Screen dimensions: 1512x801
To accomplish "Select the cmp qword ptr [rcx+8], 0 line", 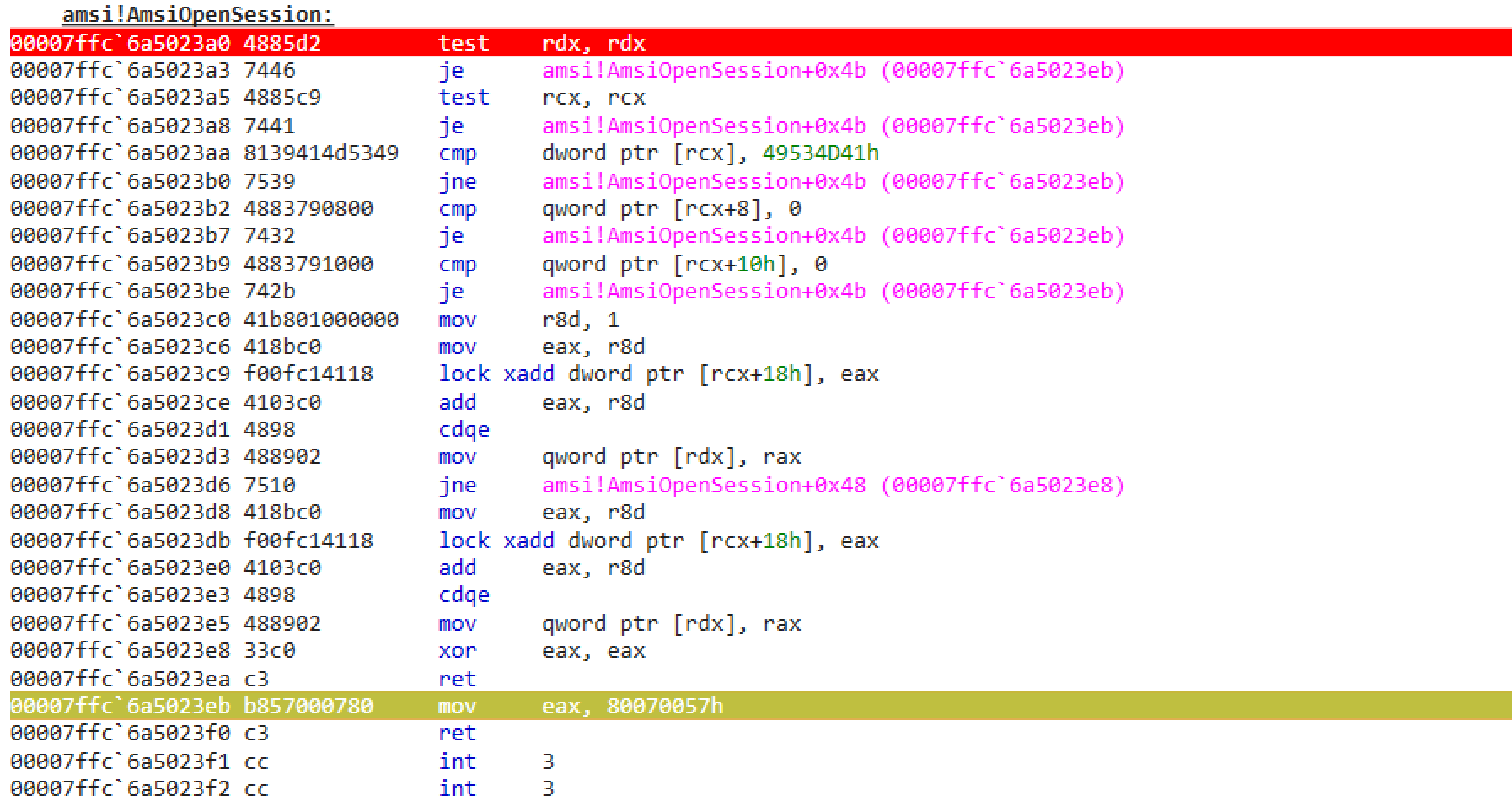I will [405, 208].
